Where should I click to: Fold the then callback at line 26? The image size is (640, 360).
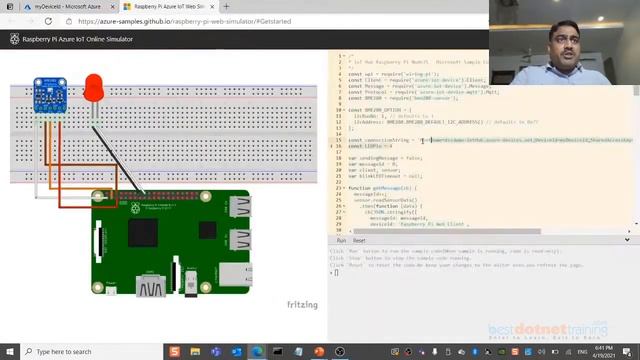344,206
